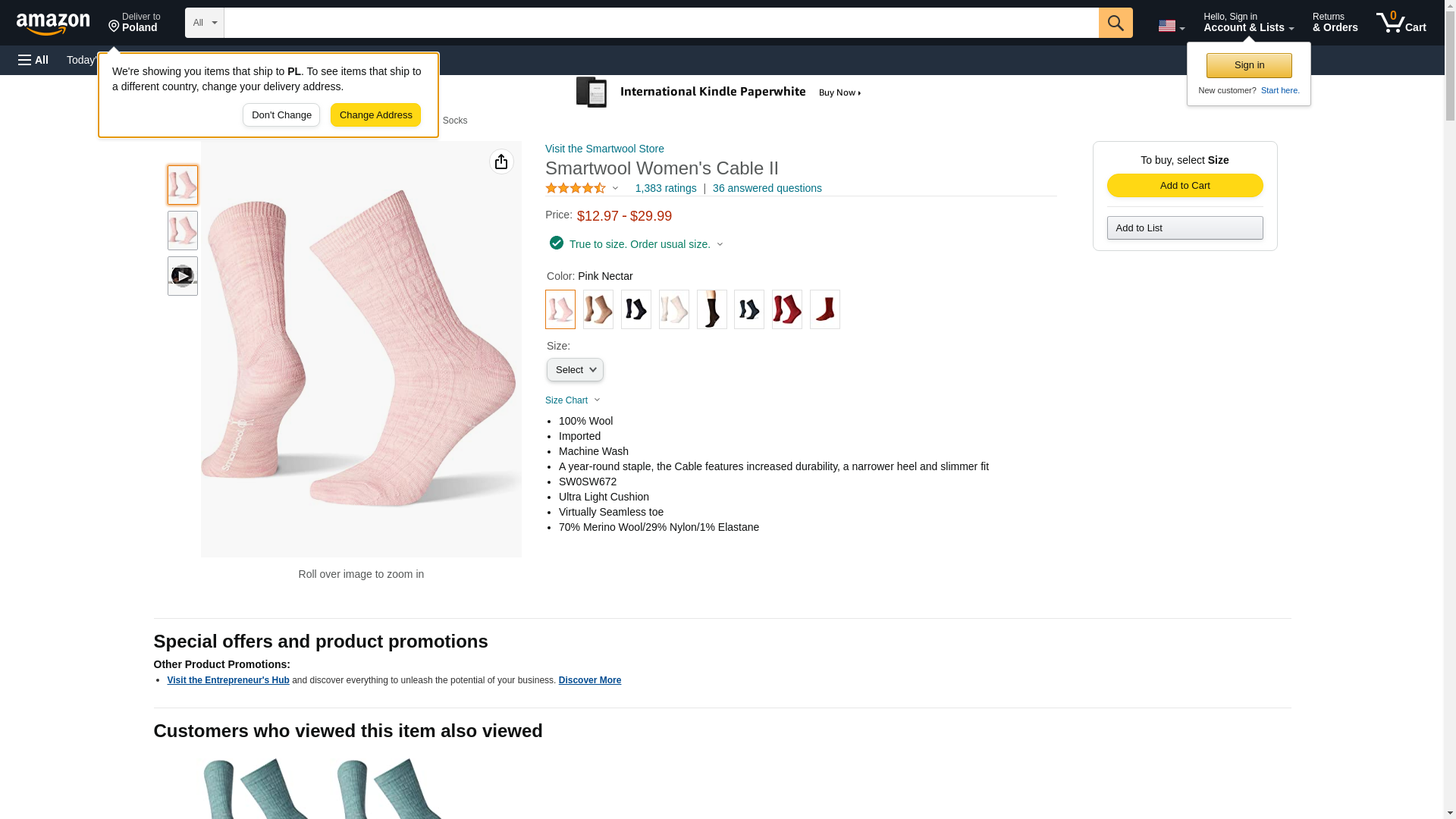Click the Amazon logo

coord(53,24)
